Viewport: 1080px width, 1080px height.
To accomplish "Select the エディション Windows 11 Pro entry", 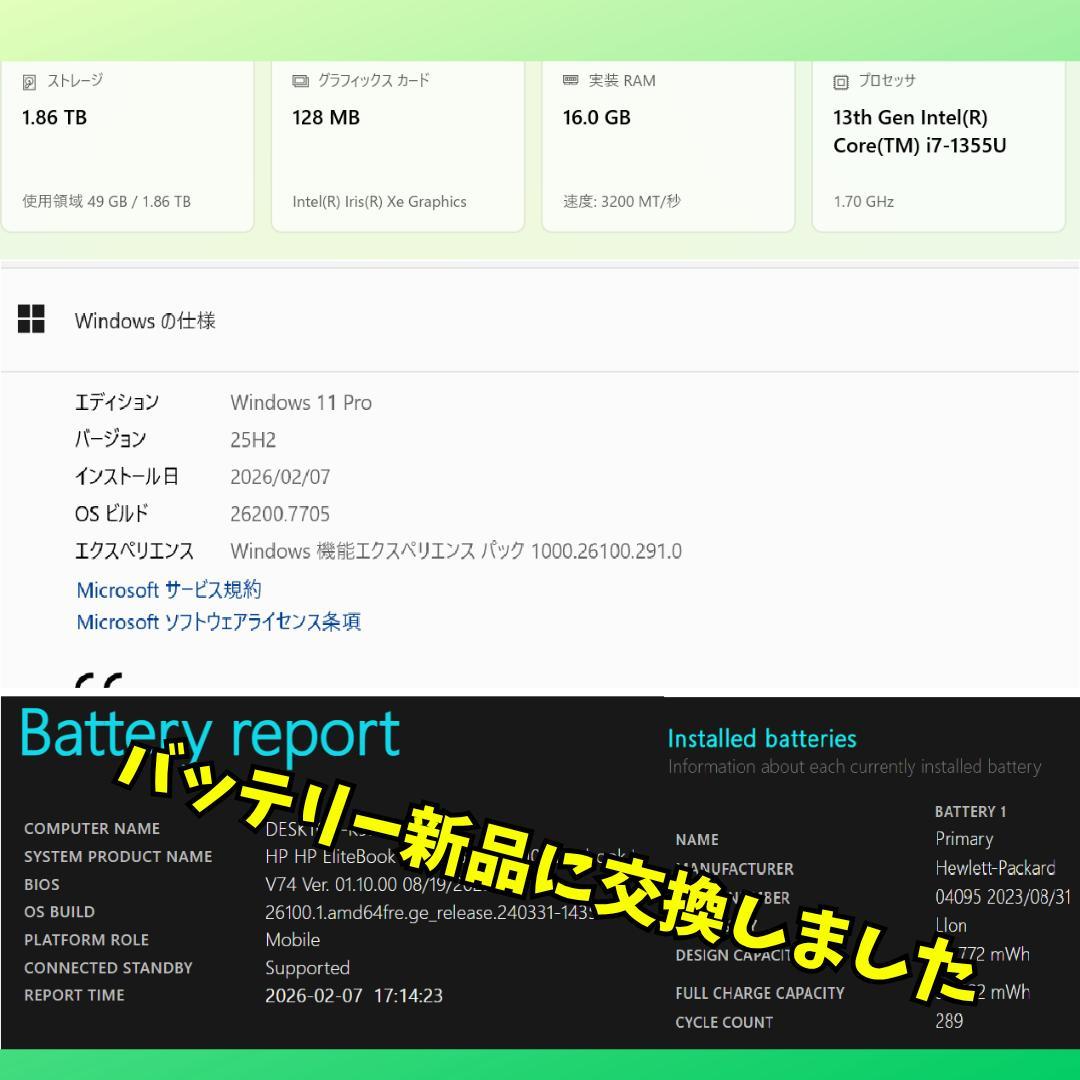I will (301, 402).
